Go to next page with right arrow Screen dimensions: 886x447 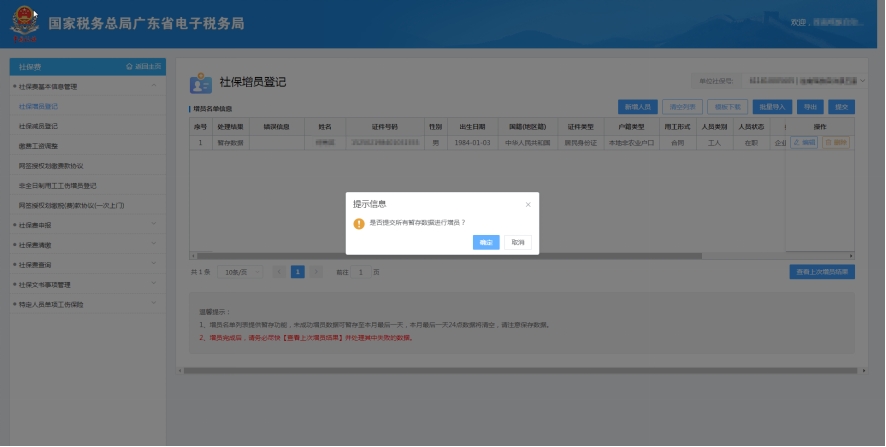(x=316, y=272)
